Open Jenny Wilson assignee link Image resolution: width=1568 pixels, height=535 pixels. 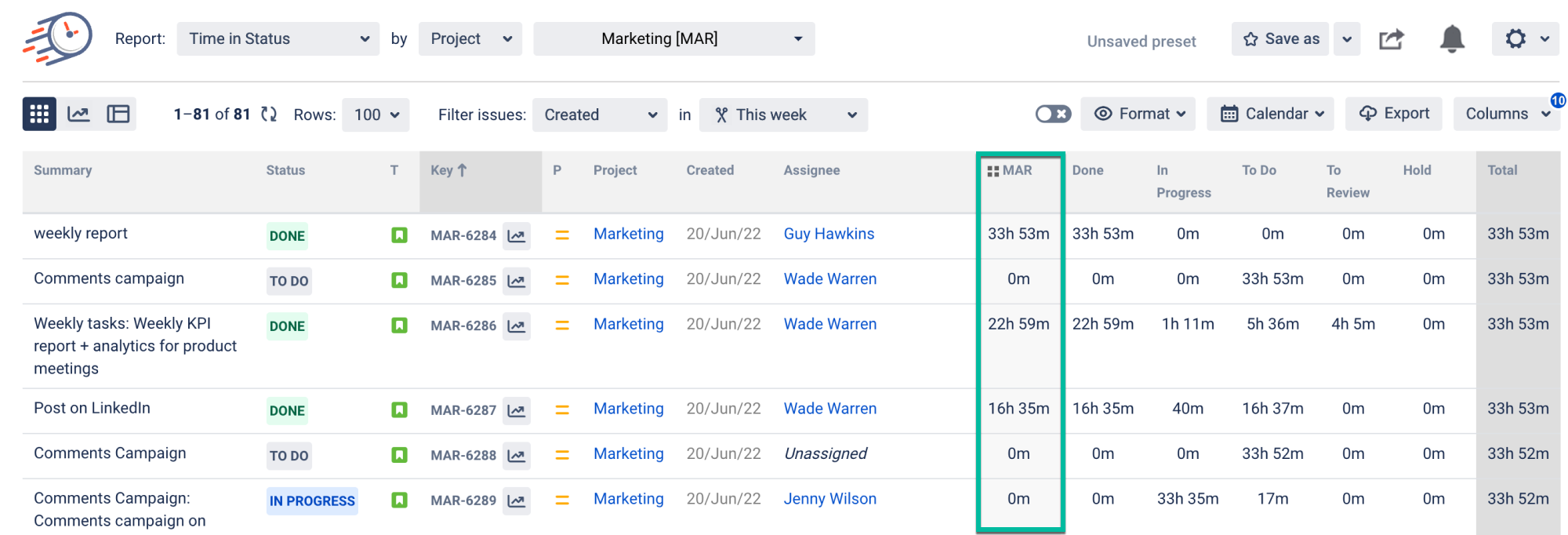[x=830, y=499]
